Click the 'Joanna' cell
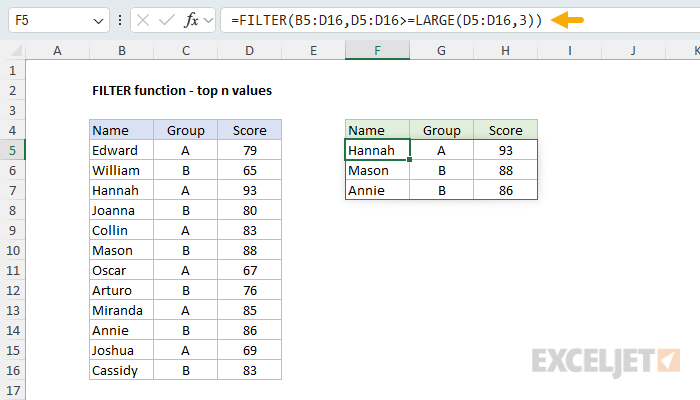Image resolution: width=700 pixels, height=400 pixels. click(x=121, y=210)
